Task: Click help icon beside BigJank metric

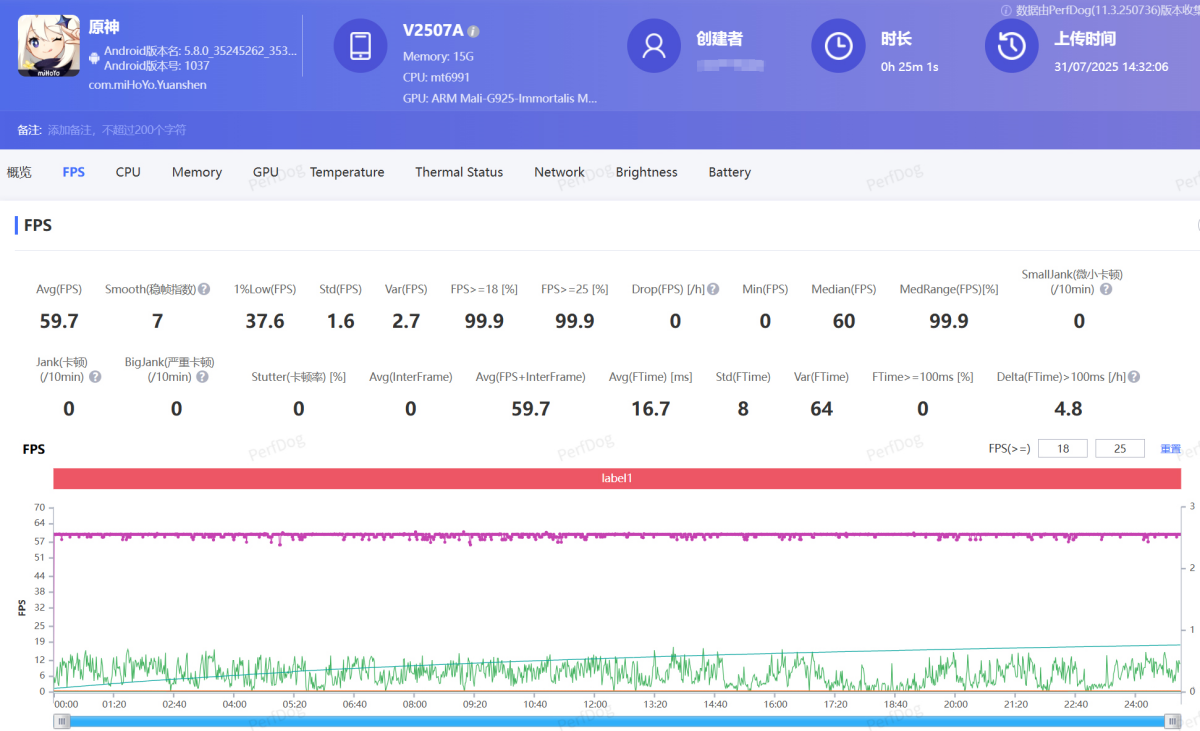Action: (202, 377)
